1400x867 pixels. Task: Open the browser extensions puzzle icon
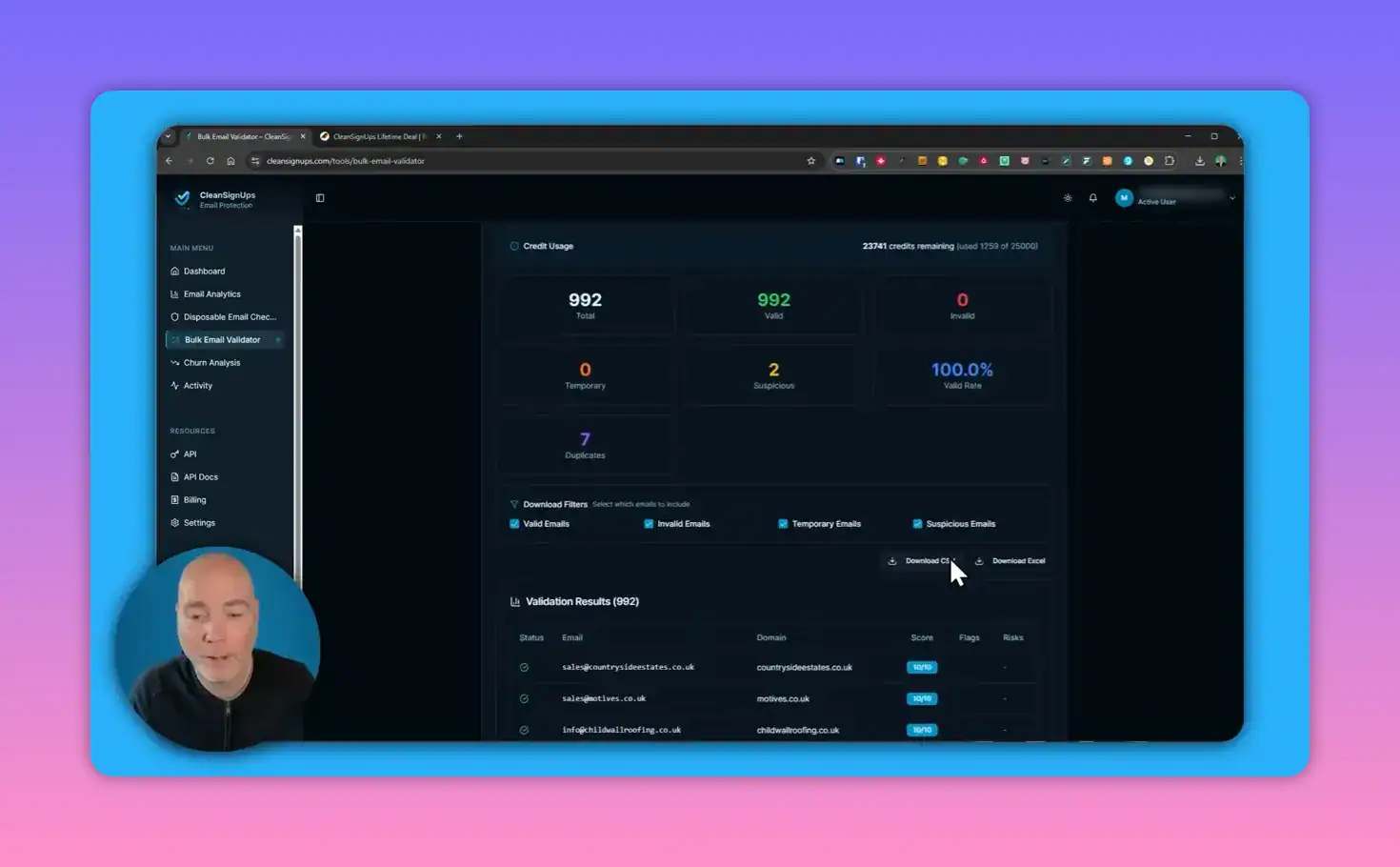(1170, 161)
